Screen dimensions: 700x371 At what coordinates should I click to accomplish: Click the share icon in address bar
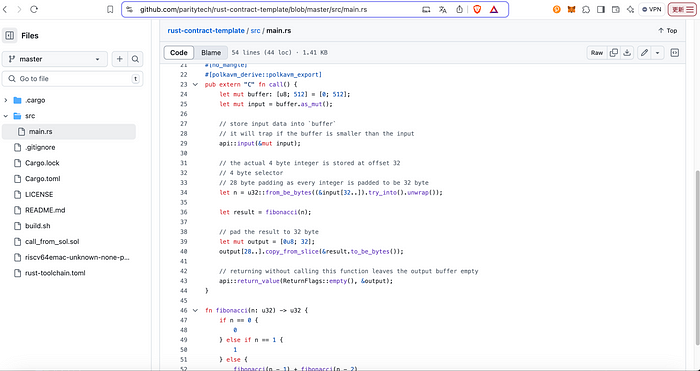(x=459, y=9)
